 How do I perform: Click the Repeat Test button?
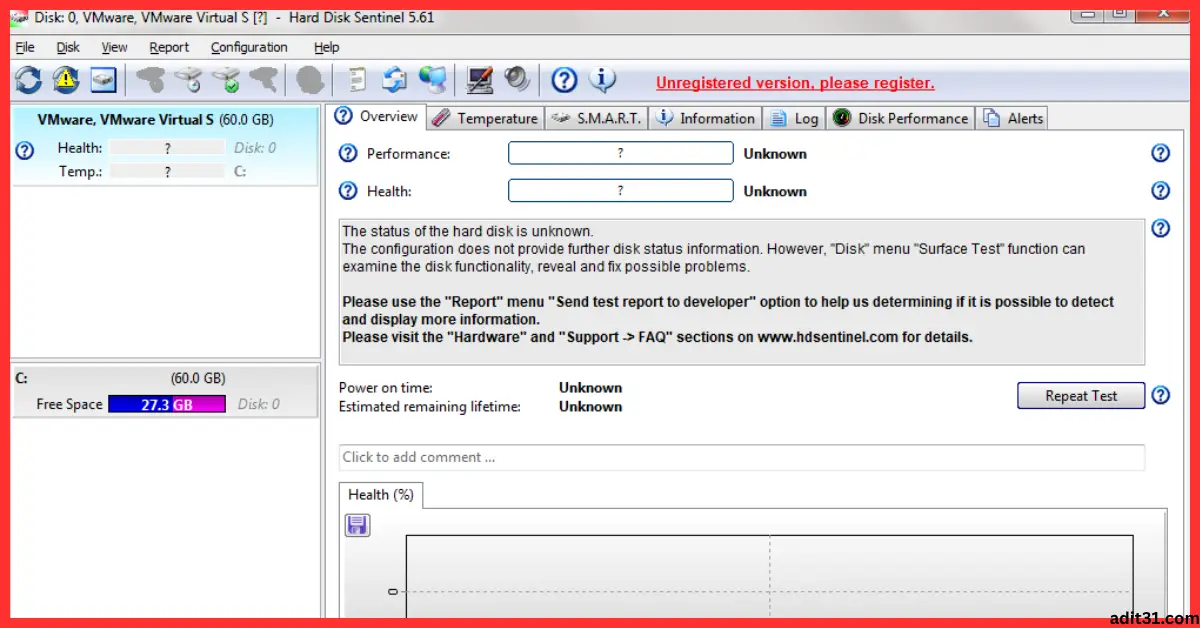pyautogui.click(x=1081, y=396)
